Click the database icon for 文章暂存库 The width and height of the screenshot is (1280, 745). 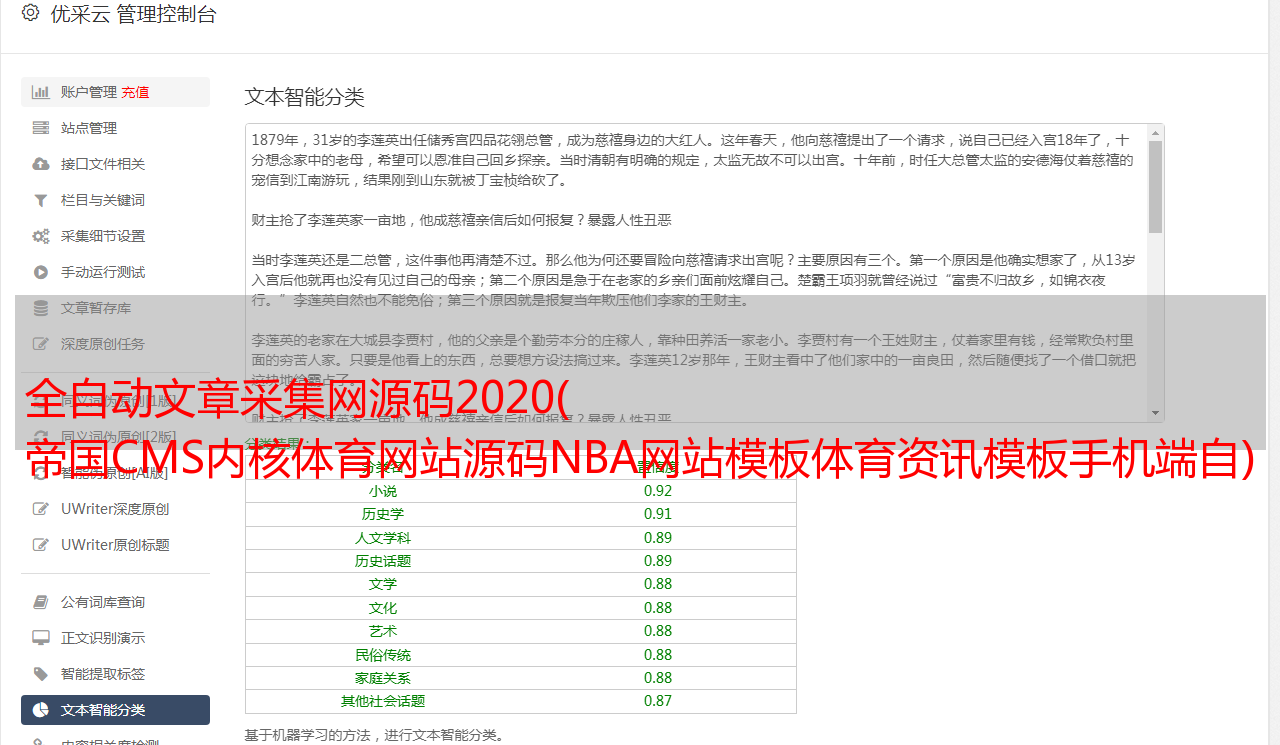point(41,308)
